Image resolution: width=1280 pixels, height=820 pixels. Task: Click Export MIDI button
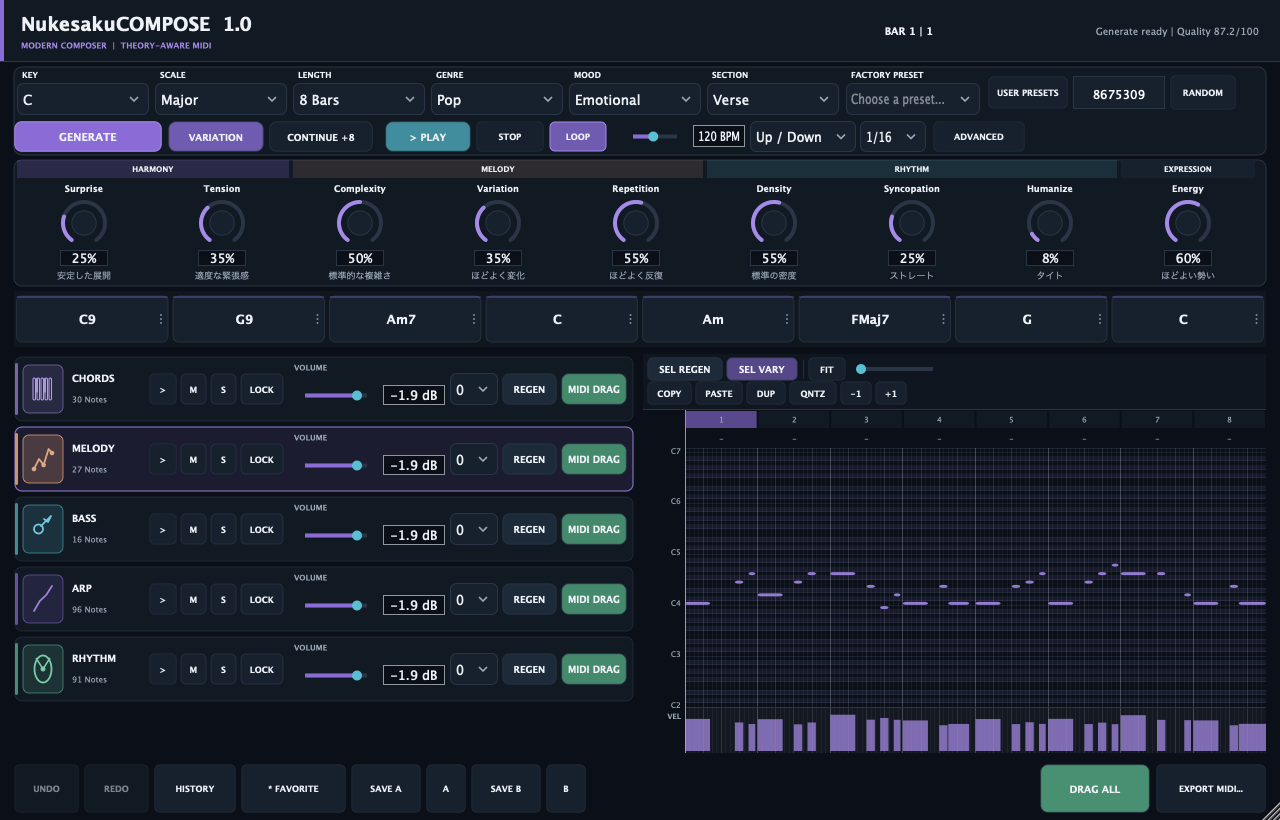click(1211, 789)
